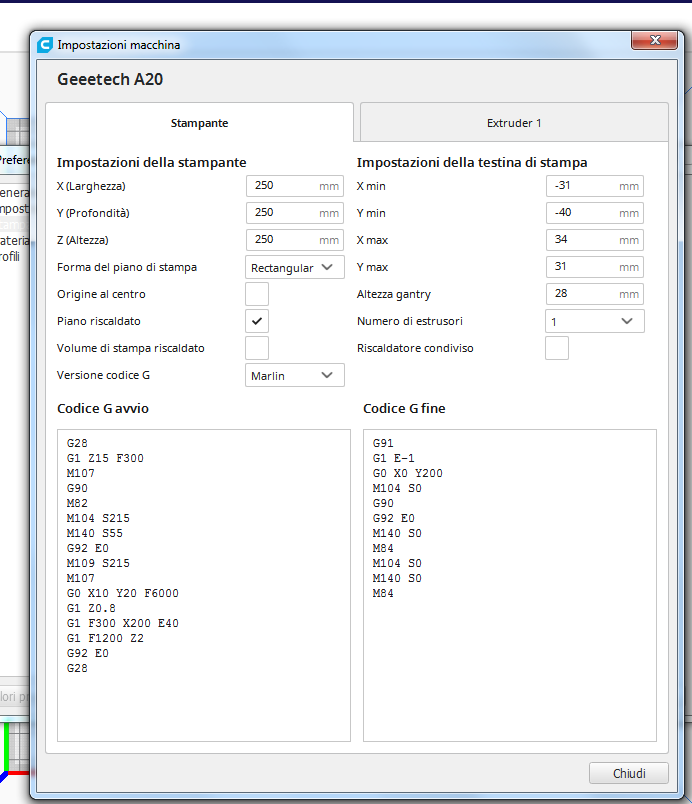Toggle the Origine al centro checkbox
This screenshot has height=804, width=692.
(257, 294)
